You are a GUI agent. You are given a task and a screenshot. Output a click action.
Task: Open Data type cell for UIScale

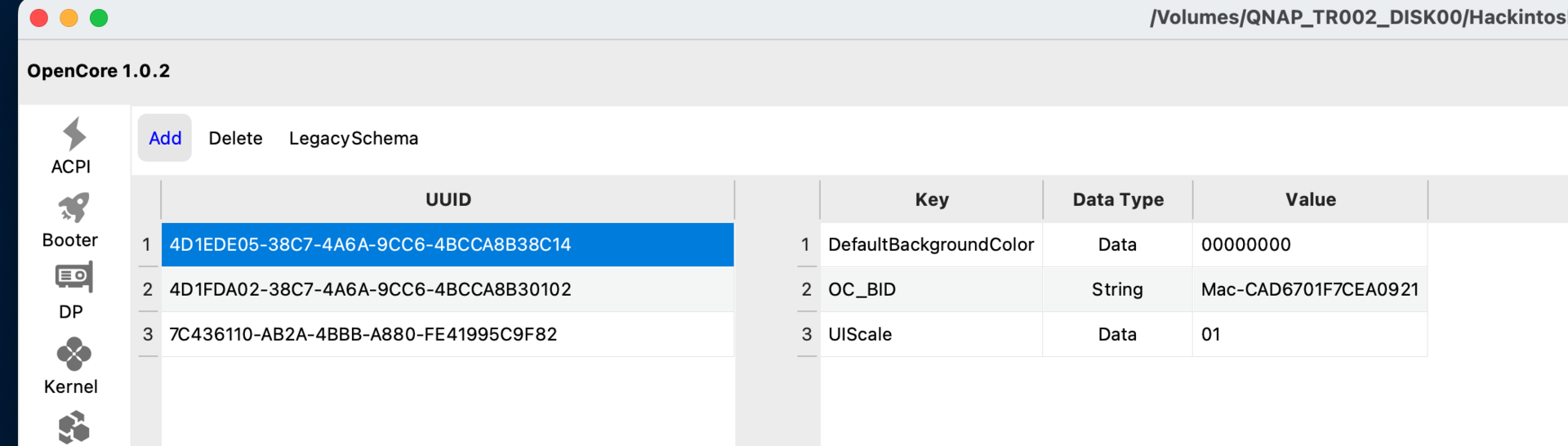(x=1117, y=334)
